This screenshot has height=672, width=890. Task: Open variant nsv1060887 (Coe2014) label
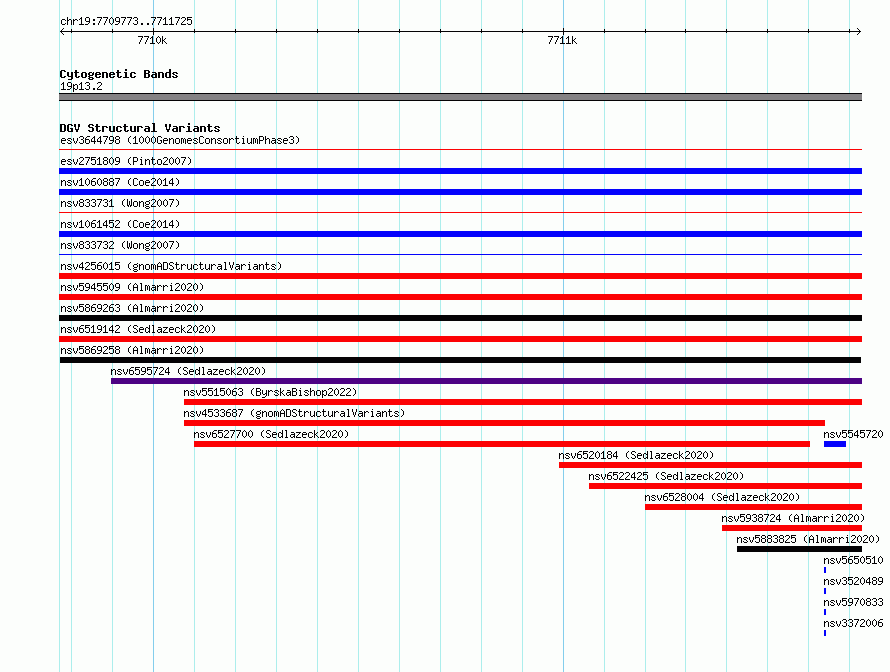click(120, 182)
